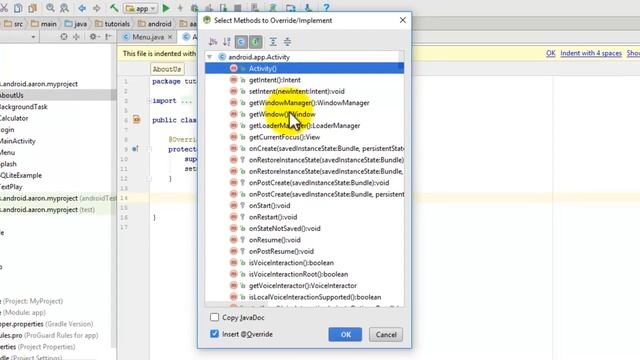Click the hide project panel icon
Screen dimensions: 640x360
coord(108,37)
